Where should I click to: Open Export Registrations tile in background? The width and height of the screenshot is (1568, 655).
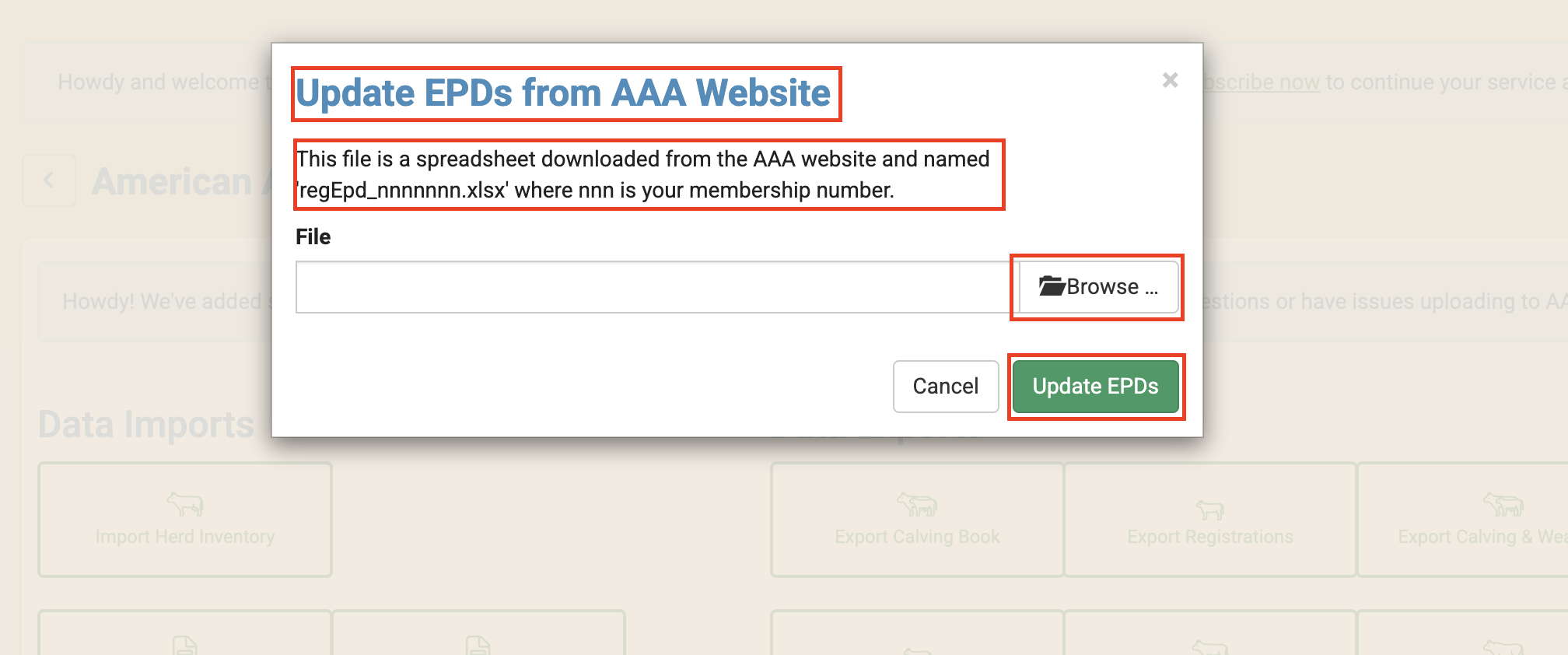[x=1210, y=520]
